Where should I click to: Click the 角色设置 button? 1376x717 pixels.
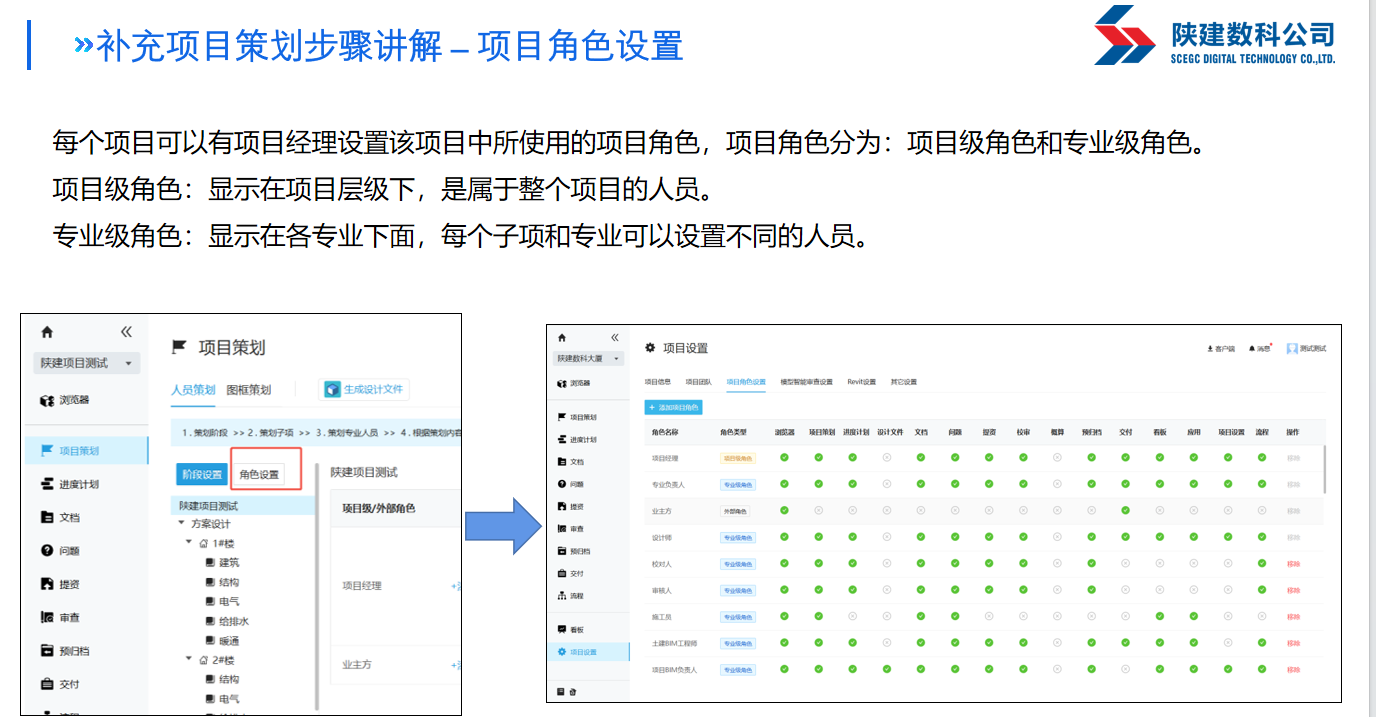coord(259,475)
